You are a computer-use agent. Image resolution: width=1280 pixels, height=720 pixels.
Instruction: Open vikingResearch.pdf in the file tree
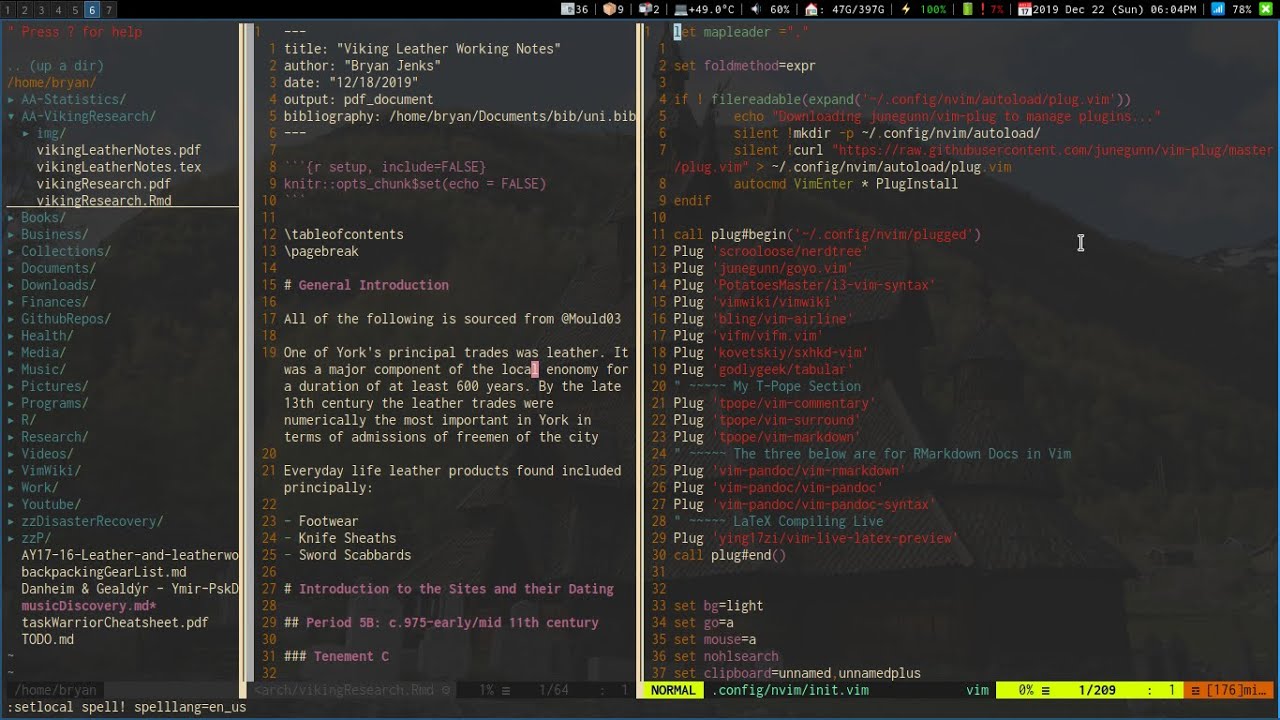pos(104,185)
